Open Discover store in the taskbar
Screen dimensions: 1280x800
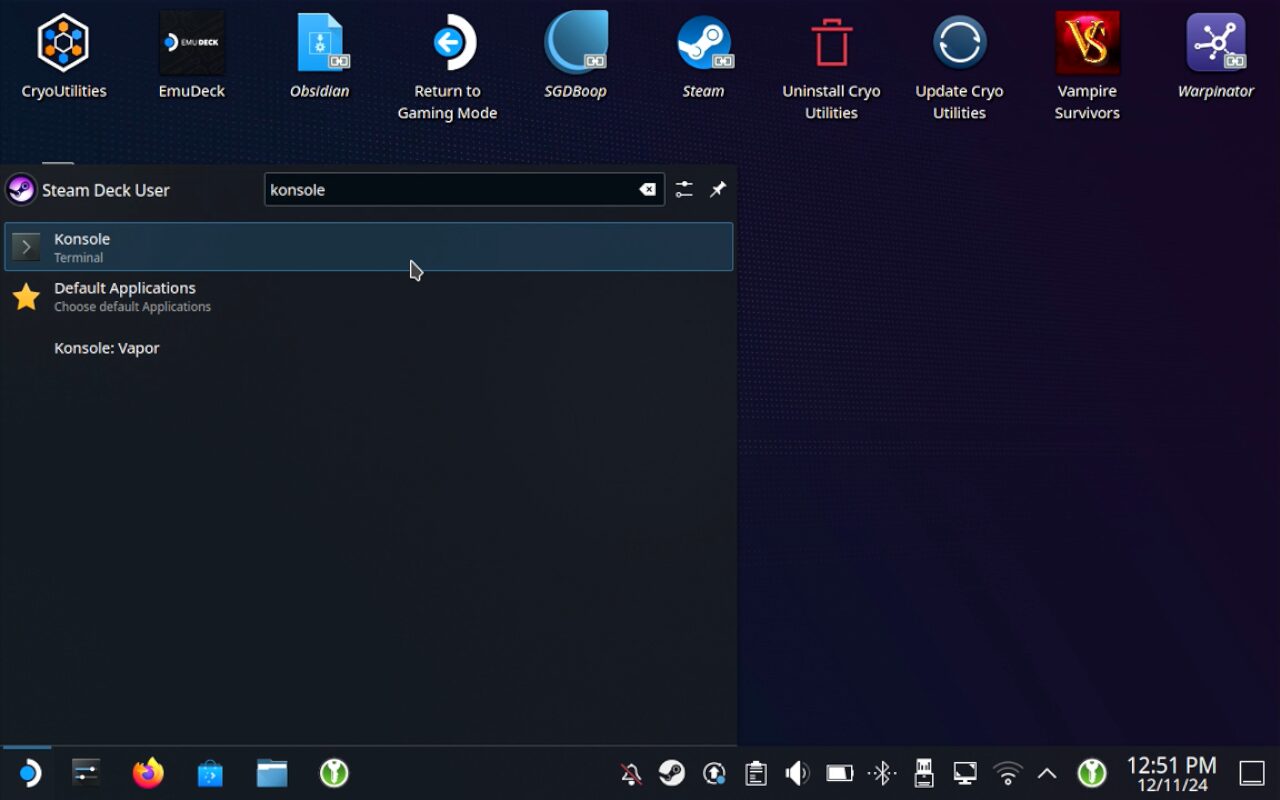point(210,773)
